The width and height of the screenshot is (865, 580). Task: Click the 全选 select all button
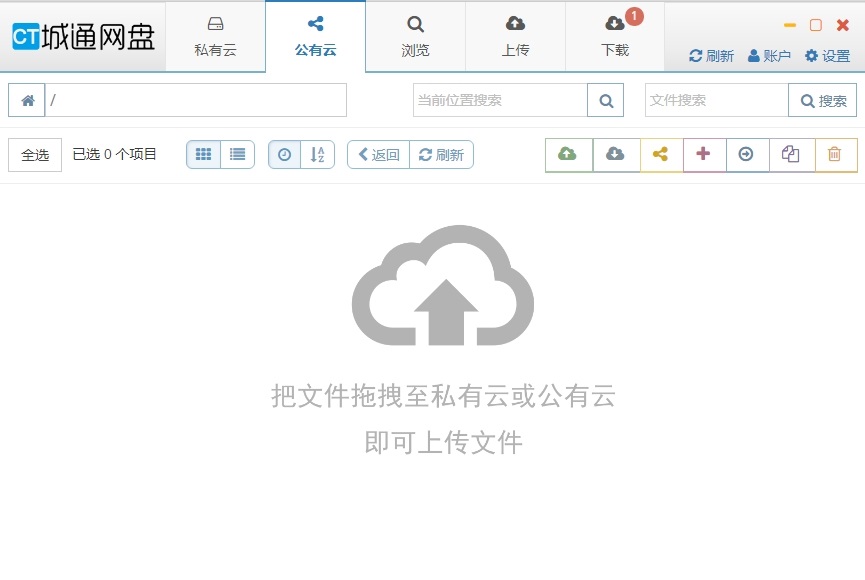(x=35, y=155)
